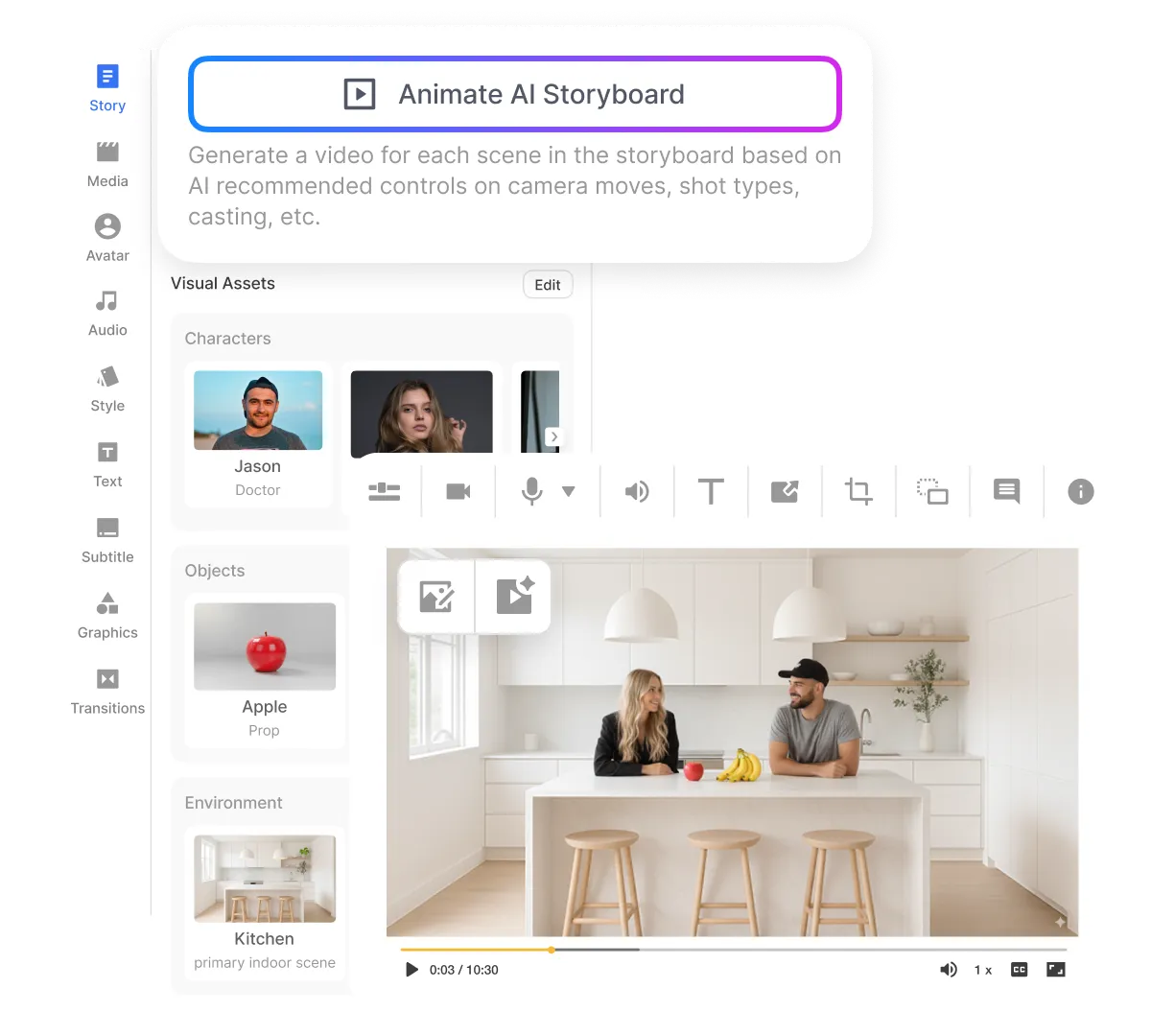Open the Transitions panel
Viewport: 1151px width, 1036px height.
tap(107, 689)
